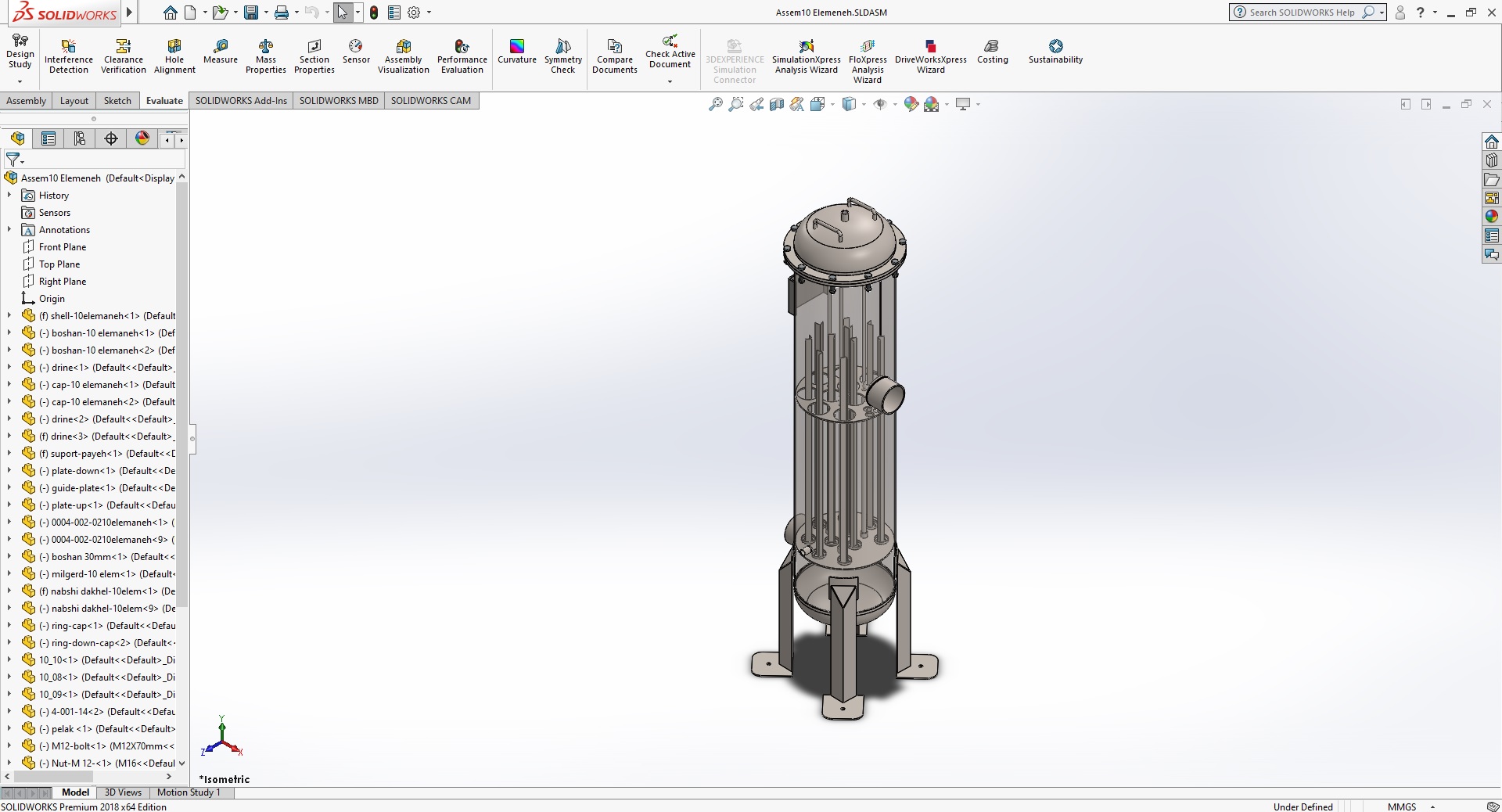Click Edit Appearance icon
The image size is (1502, 812).
click(x=911, y=104)
